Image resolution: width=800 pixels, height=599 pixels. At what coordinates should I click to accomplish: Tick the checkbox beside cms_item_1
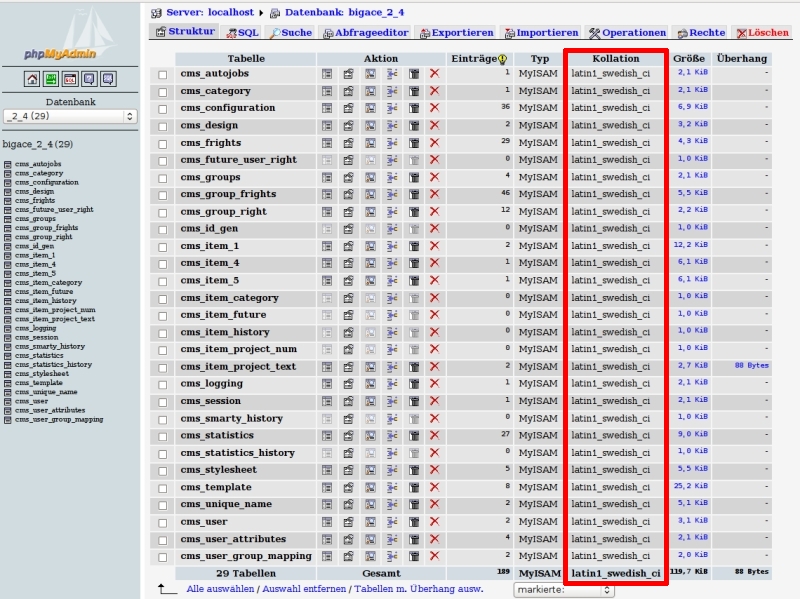click(x=162, y=246)
